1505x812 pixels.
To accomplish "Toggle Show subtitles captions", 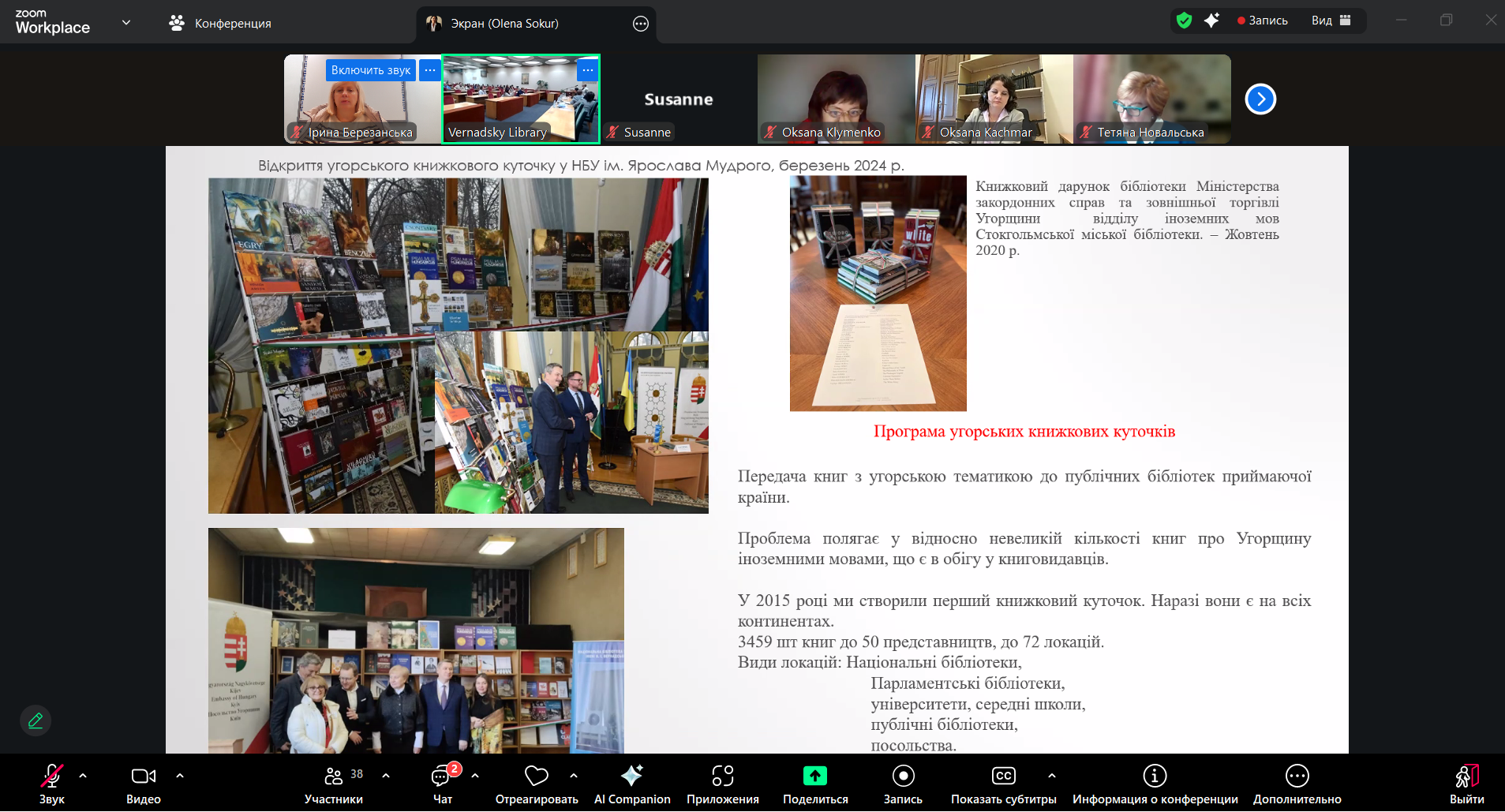I will pyautogui.click(x=1003, y=784).
